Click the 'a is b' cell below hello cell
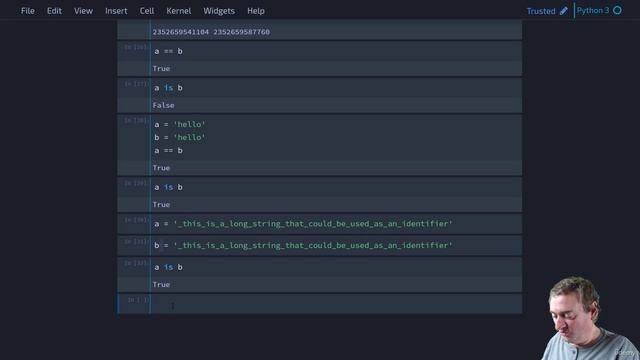Viewport: 640px width, 360px height. point(336,187)
